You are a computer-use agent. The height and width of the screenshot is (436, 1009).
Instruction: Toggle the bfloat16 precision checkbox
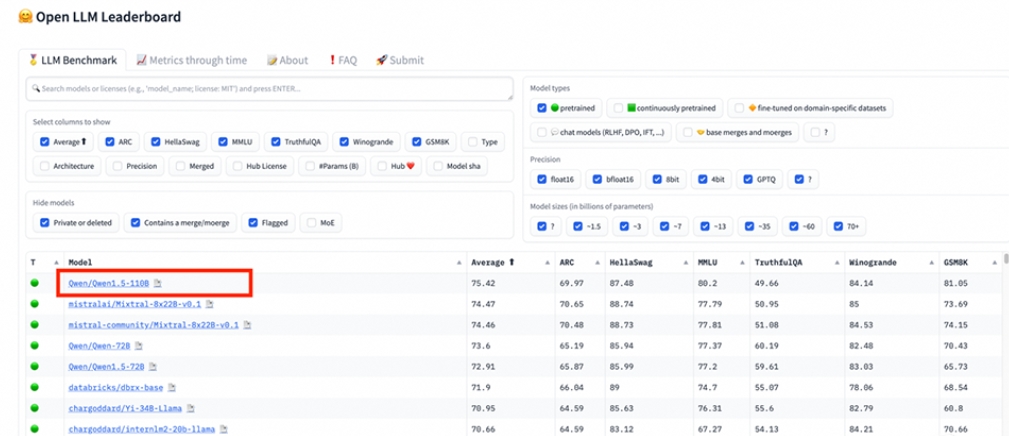pyautogui.click(x=598, y=180)
